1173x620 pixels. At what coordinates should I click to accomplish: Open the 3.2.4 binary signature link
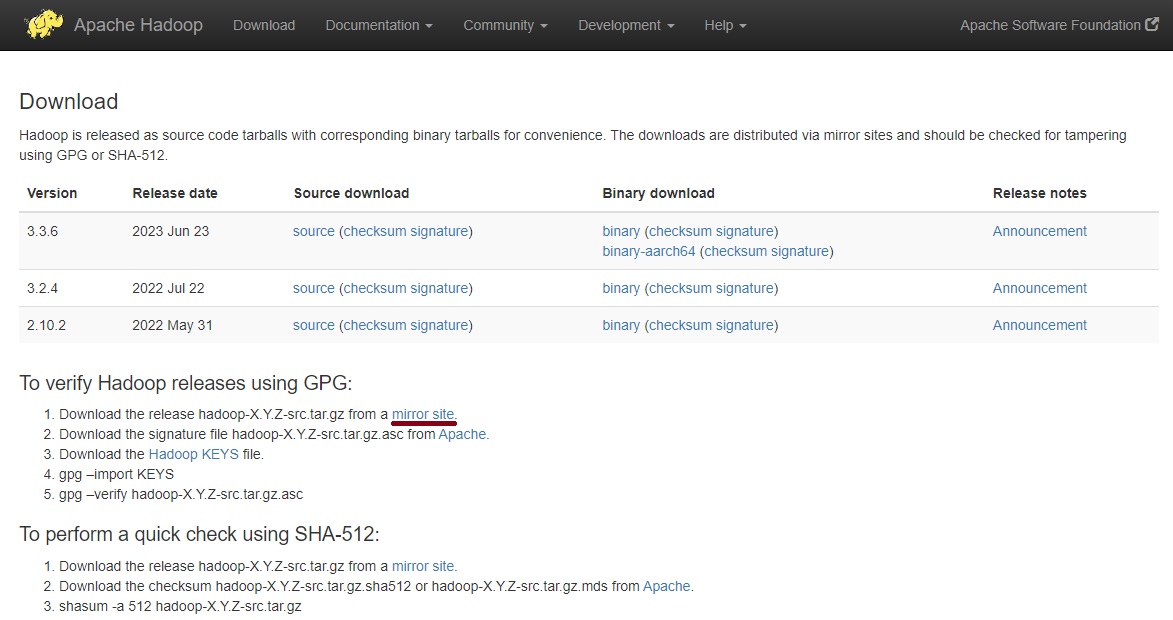[744, 288]
